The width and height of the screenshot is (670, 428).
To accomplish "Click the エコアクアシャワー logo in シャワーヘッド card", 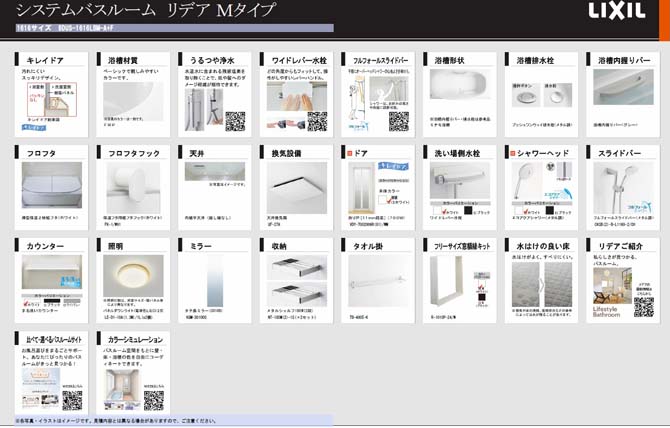I will click(x=558, y=193).
